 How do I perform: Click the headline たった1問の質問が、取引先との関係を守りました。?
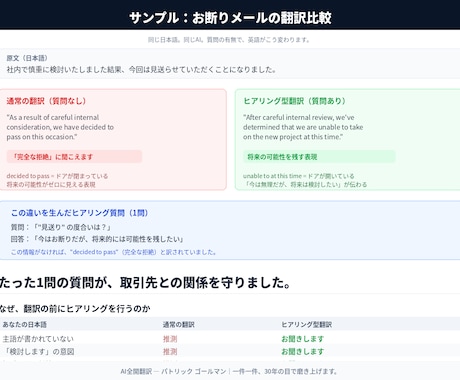point(146,283)
